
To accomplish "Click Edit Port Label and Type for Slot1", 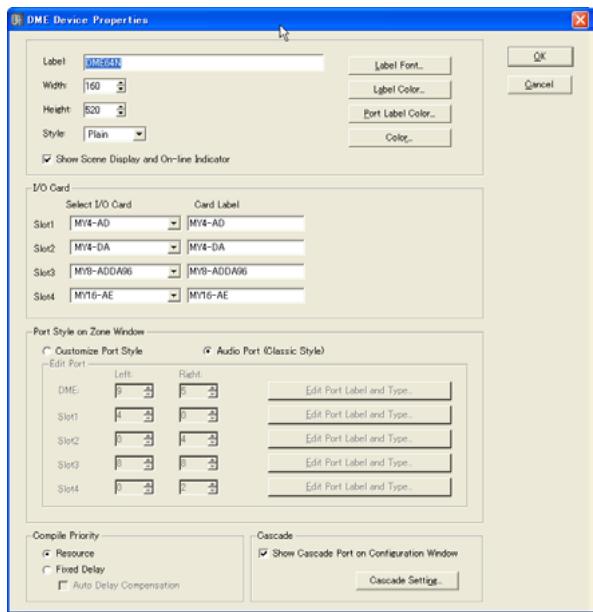I will coord(360,415).
